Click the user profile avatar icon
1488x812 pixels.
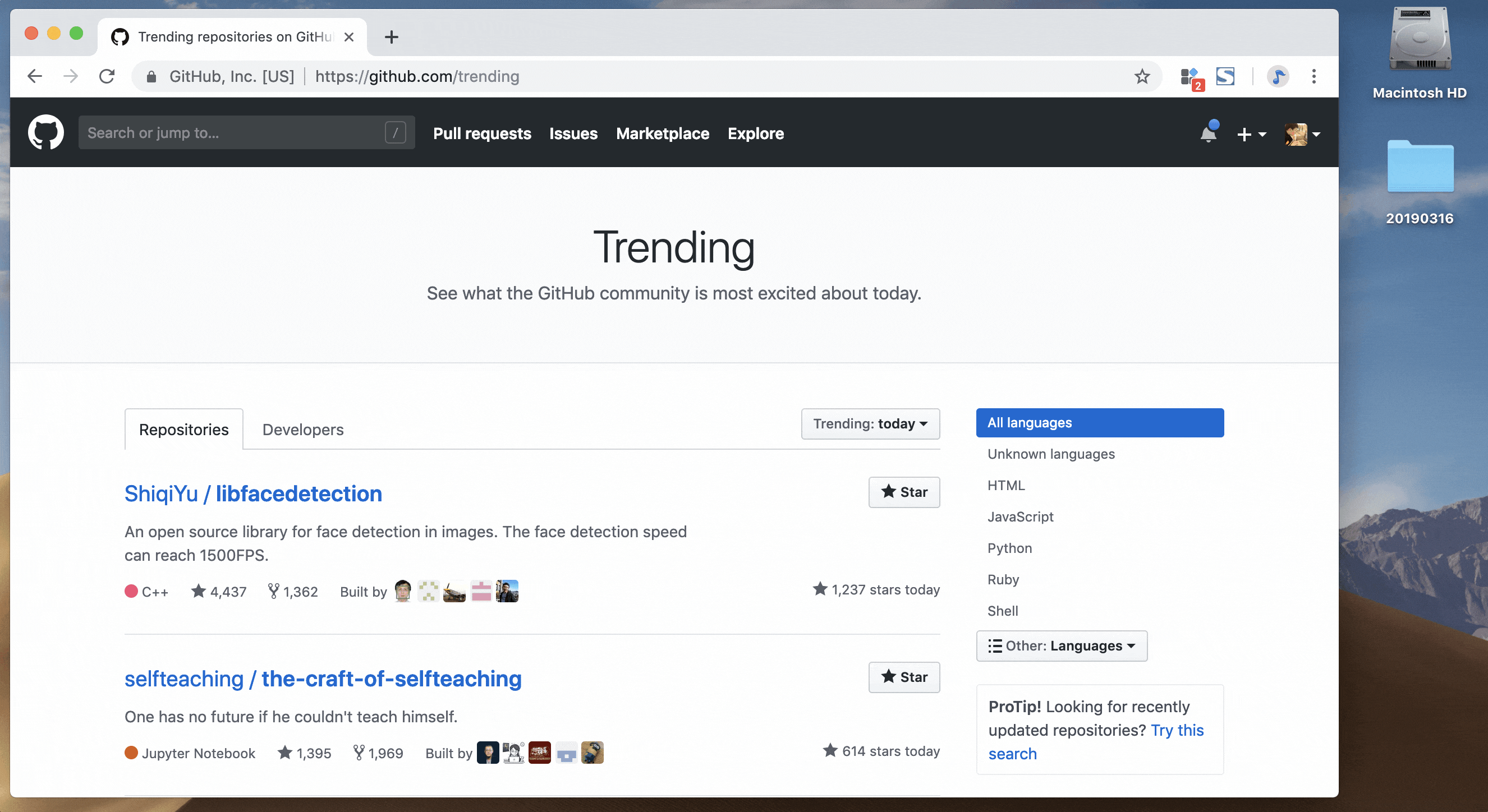coord(1296,133)
